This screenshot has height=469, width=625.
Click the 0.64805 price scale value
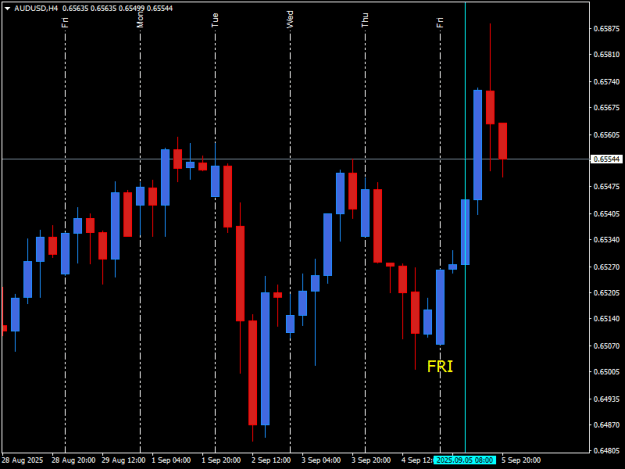click(607, 451)
